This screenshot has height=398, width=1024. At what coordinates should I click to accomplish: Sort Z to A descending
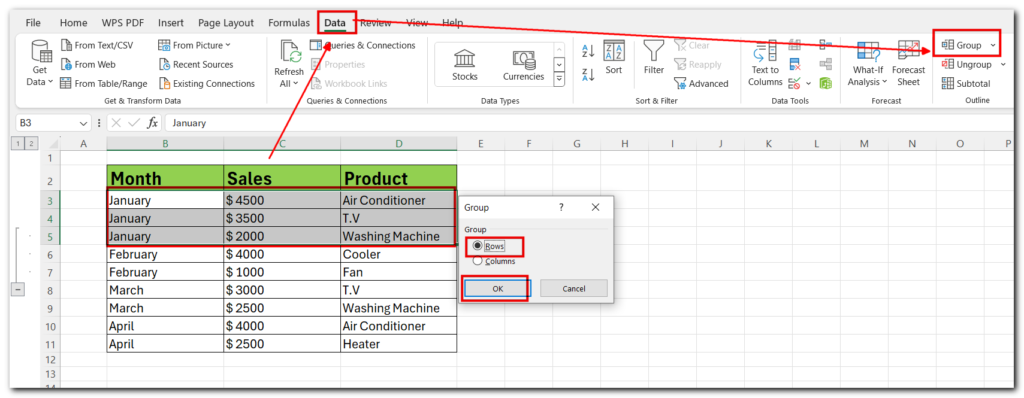tap(588, 75)
